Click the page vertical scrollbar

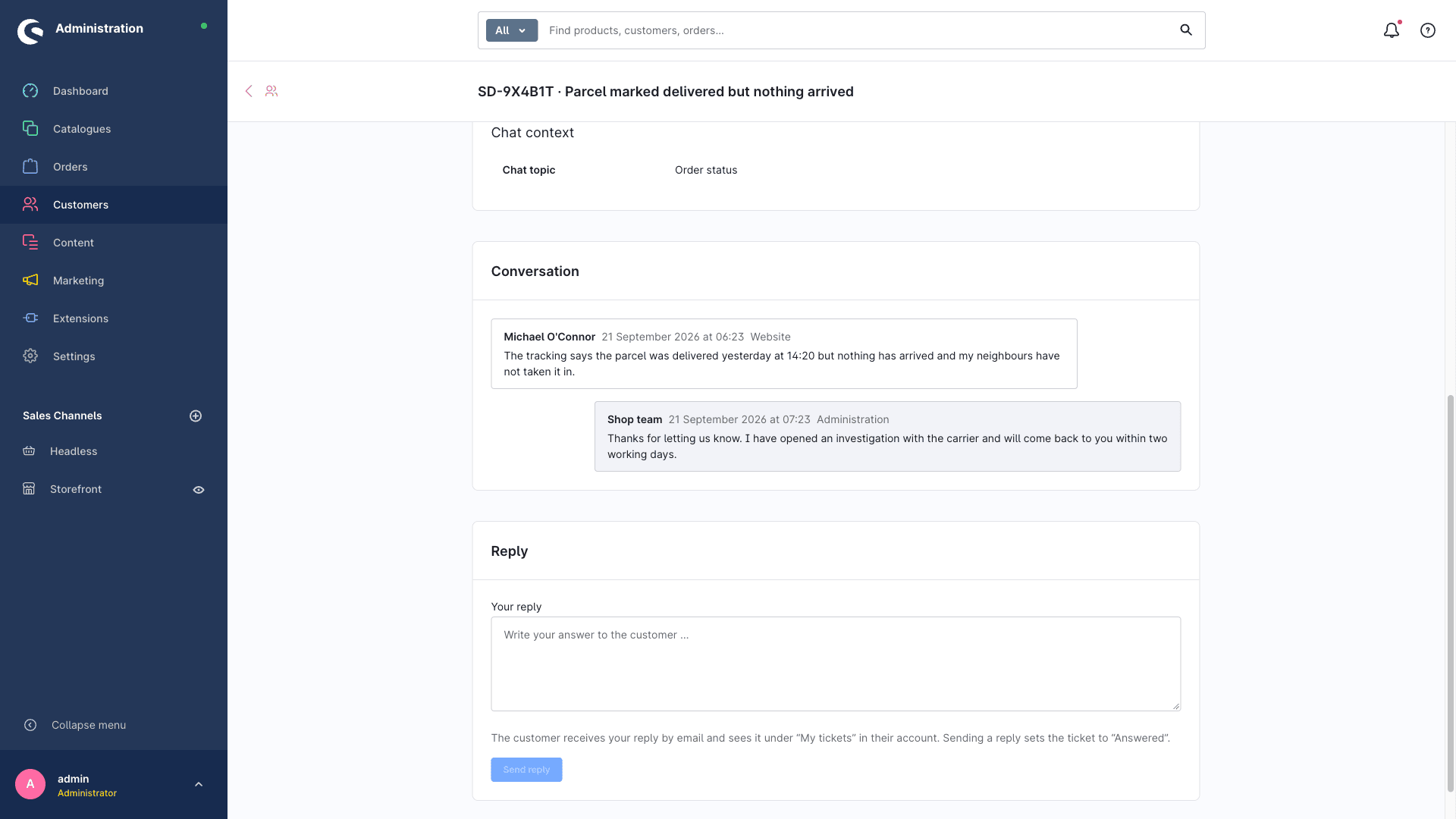1451,593
